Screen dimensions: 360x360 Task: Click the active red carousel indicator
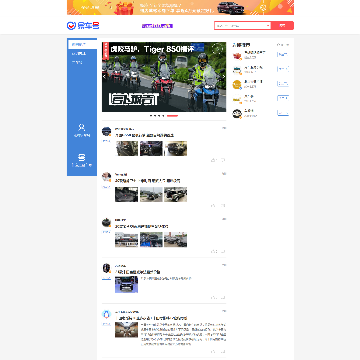tap(172, 116)
